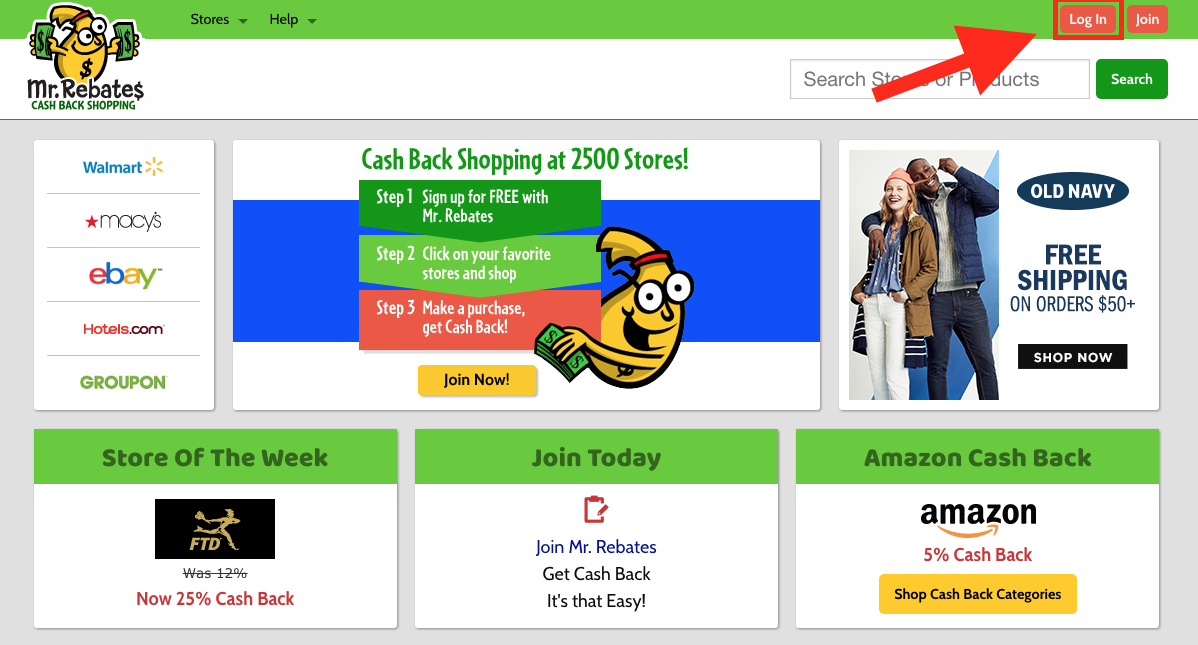1198x645 pixels.
Task: Expand the Help dropdown menu
Action: coord(293,20)
